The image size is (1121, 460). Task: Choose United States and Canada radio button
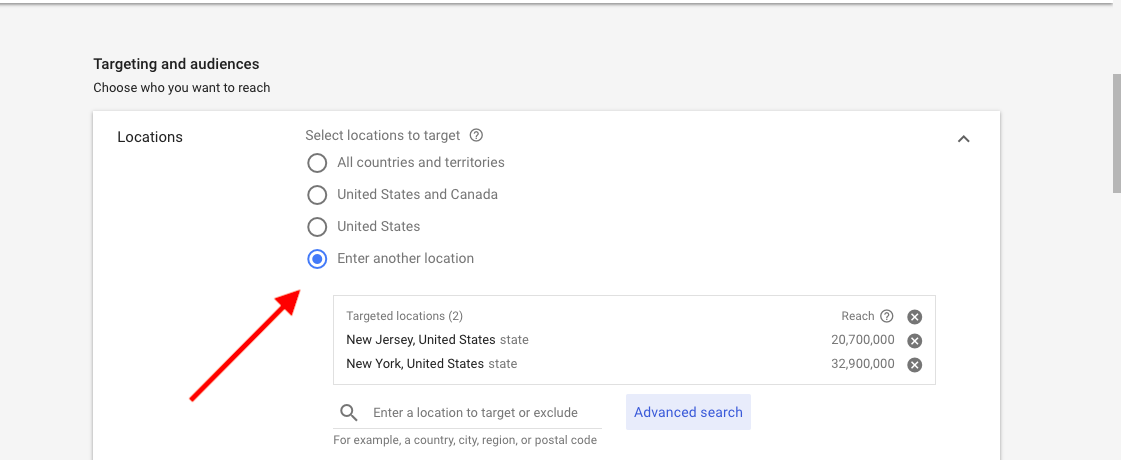[317, 195]
